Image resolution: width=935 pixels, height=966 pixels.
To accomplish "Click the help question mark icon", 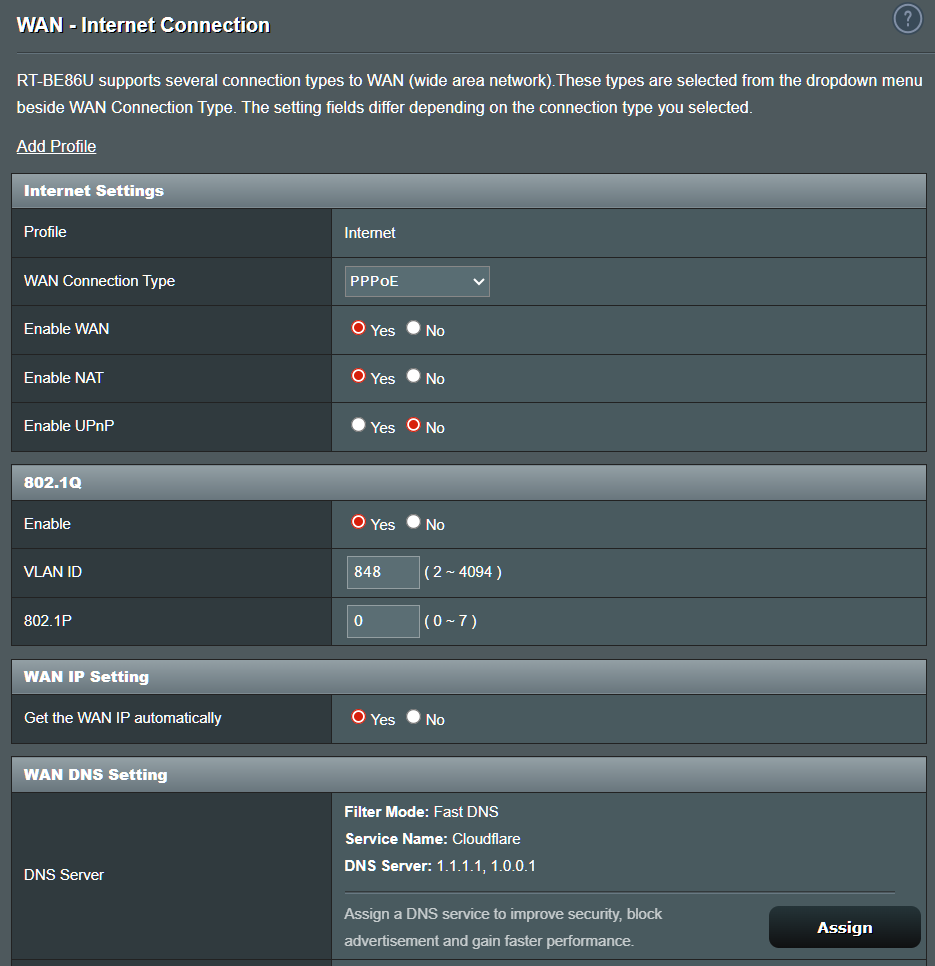I will pyautogui.click(x=906, y=19).
